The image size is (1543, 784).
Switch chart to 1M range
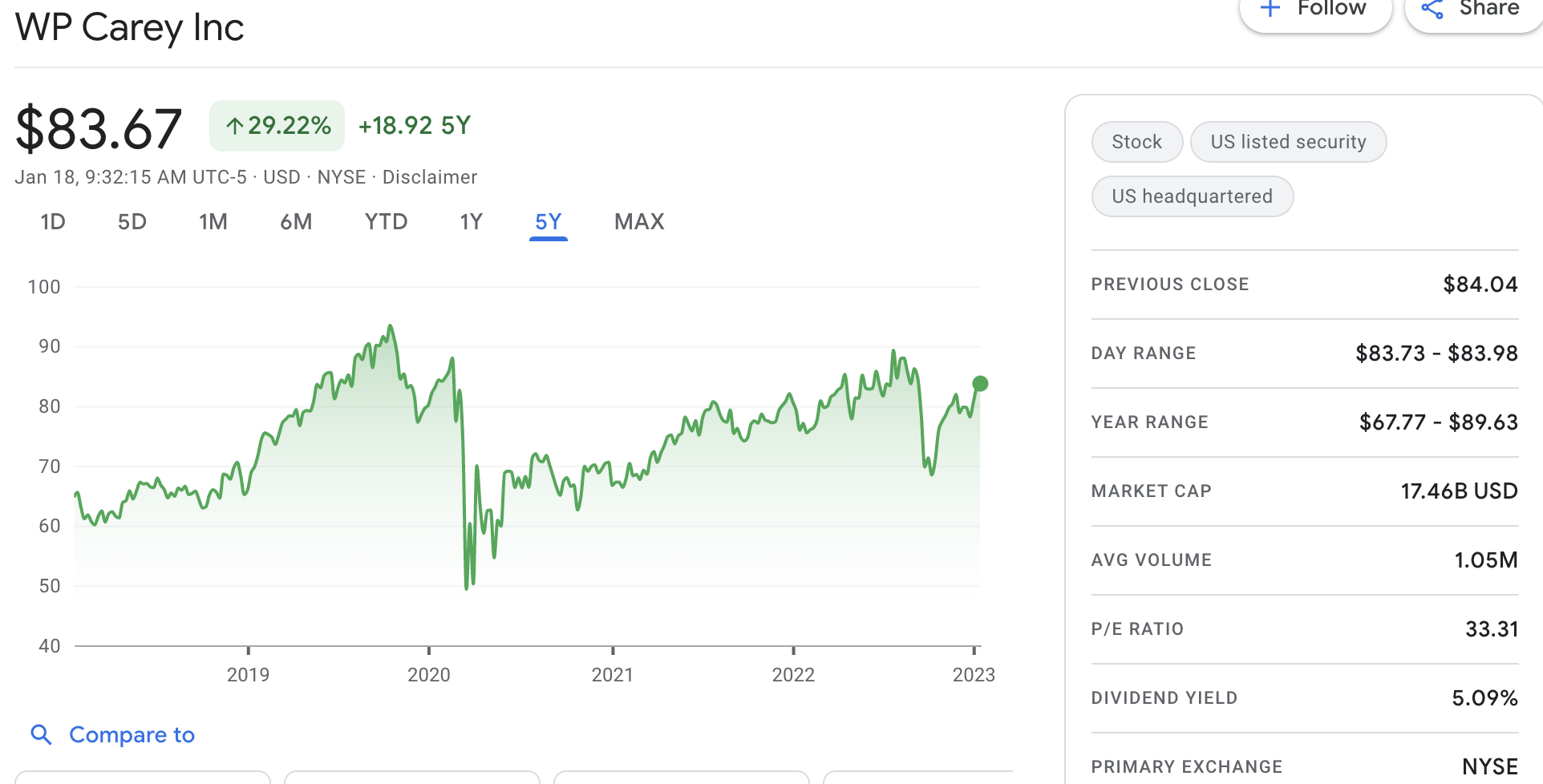(213, 222)
